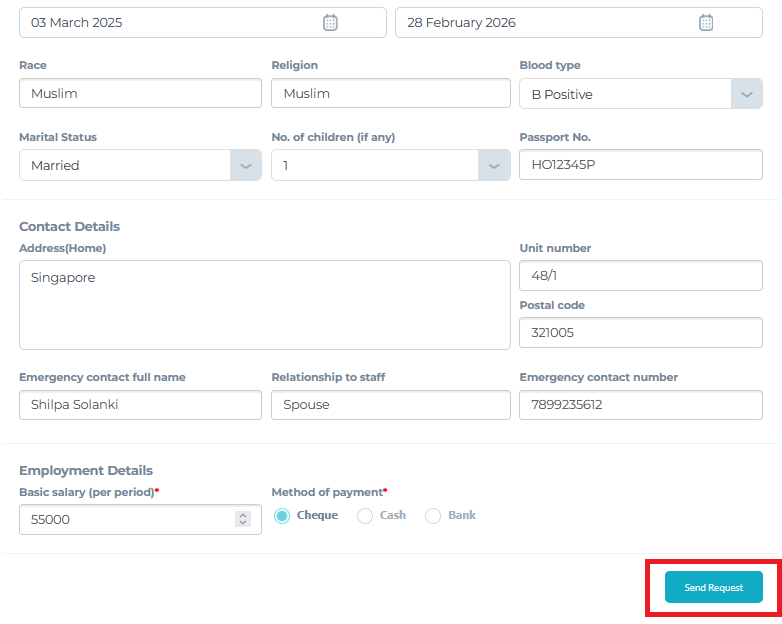Expand No. of children dropdown
Image resolution: width=782 pixels, height=624 pixels.
click(493, 166)
